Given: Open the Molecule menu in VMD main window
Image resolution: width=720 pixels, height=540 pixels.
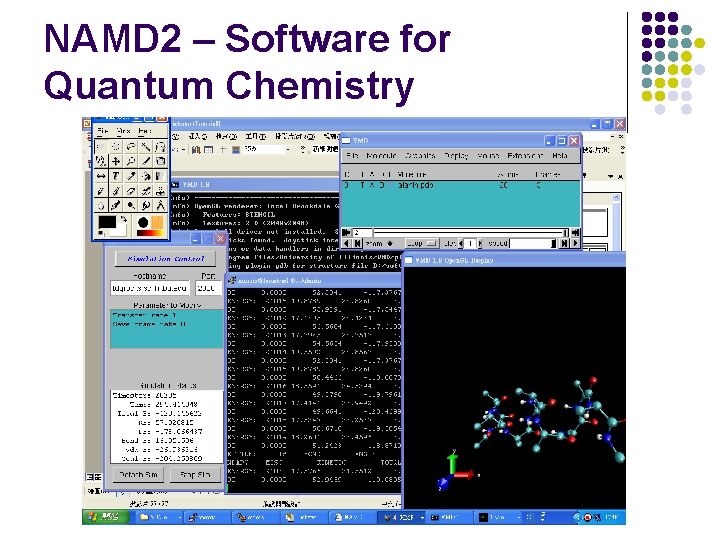Looking at the screenshot, I should [381, 156].
